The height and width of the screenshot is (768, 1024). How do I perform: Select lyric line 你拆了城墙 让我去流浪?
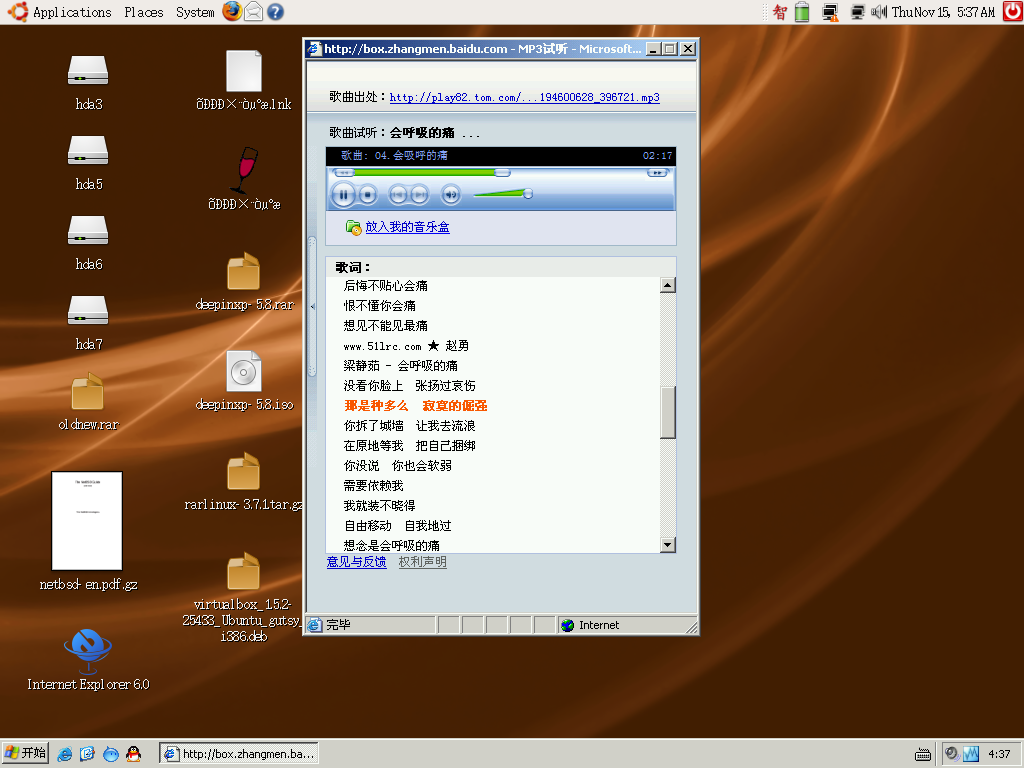tap(409, 426)
